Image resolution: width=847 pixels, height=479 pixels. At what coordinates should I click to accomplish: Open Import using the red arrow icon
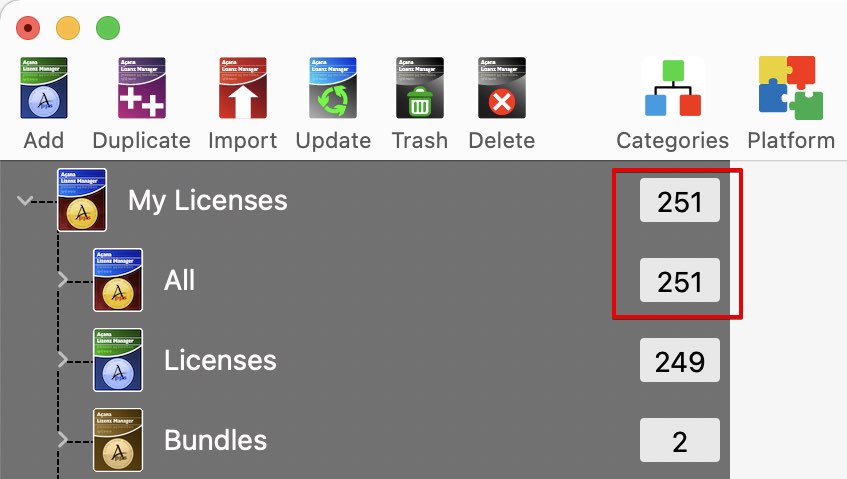(242, 89)
